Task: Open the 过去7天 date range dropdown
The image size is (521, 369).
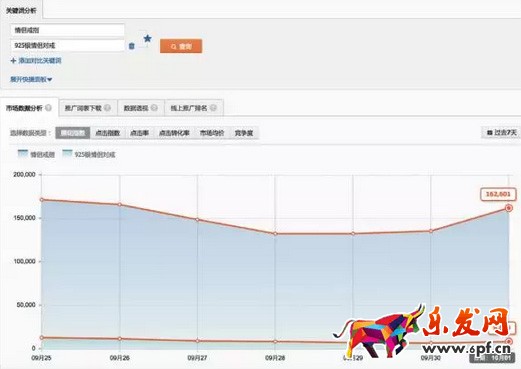Action: 501,133
